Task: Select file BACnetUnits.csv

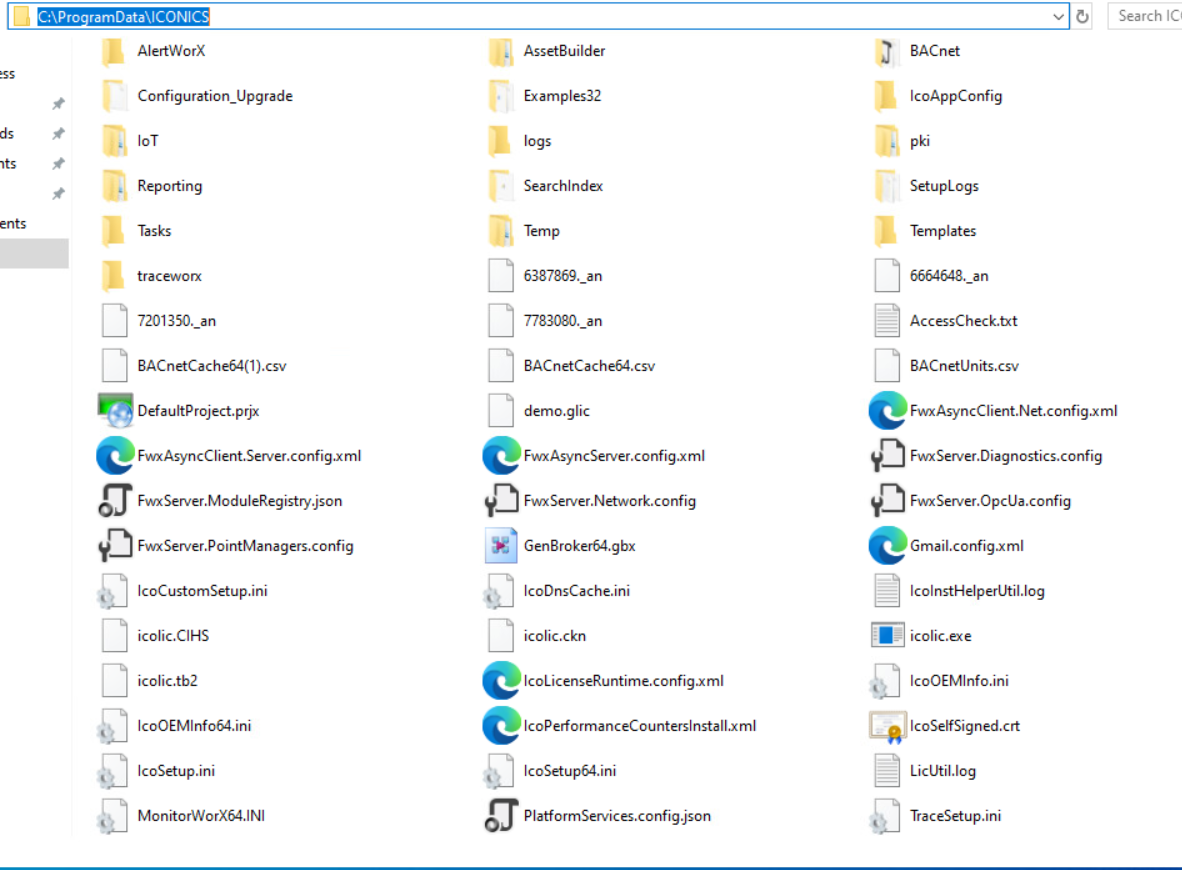Action: (964, 366)
